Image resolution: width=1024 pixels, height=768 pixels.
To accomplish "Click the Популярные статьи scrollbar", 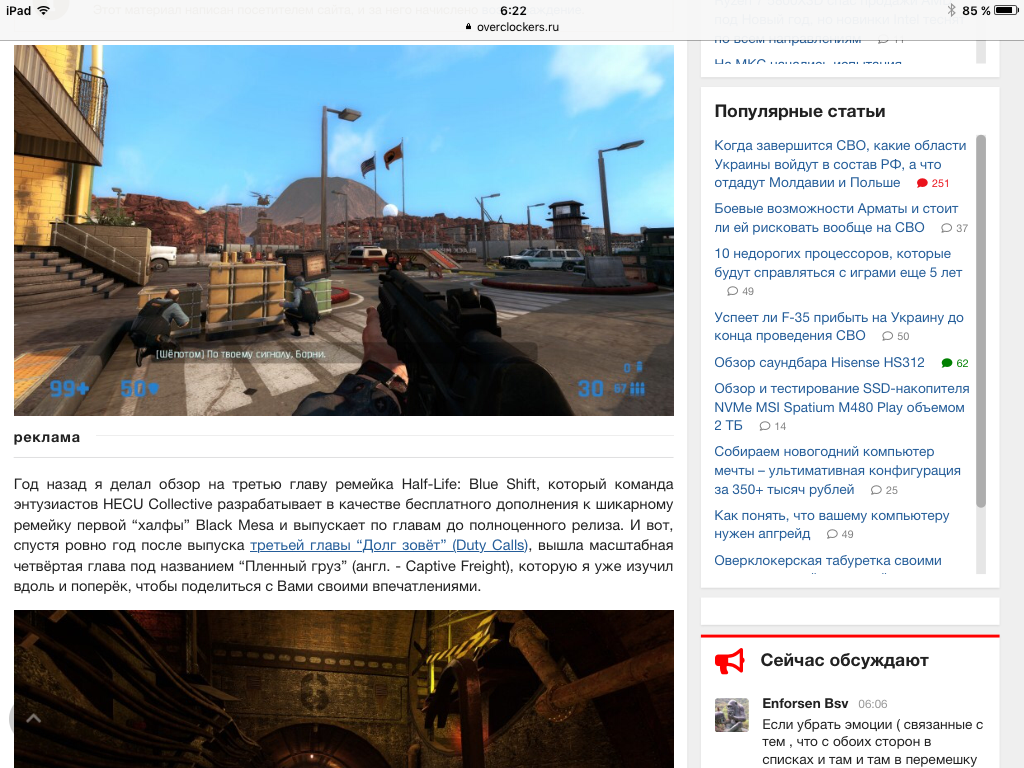I will [980, 321].
